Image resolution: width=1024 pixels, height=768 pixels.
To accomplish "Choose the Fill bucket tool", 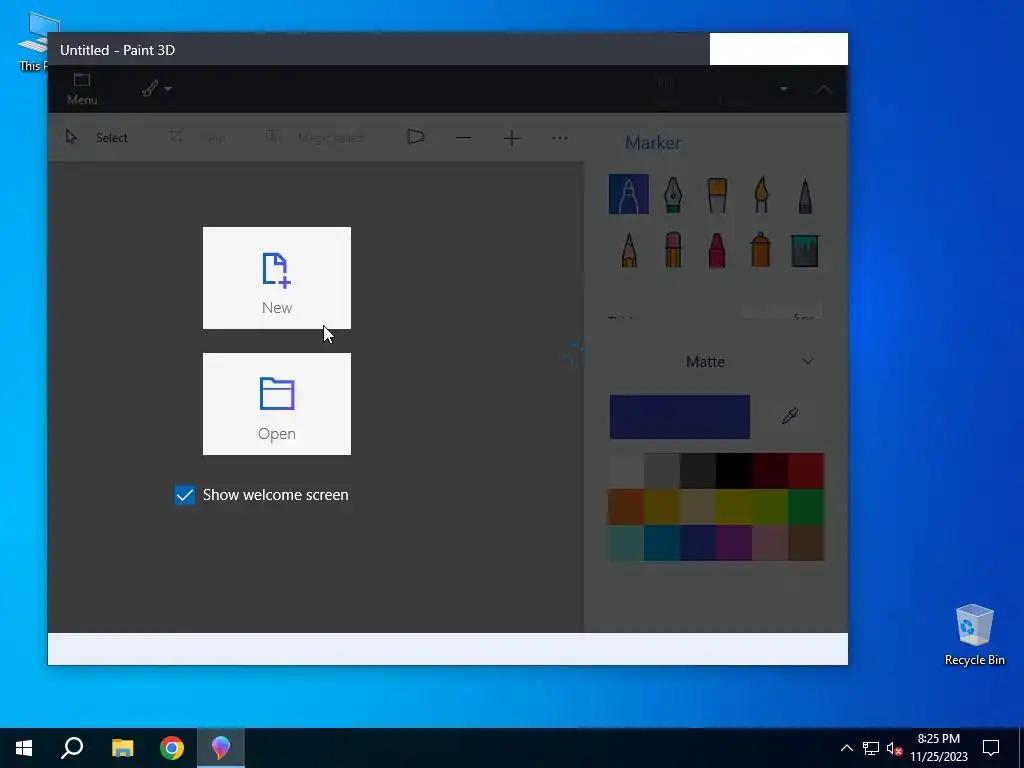I will pos(805,250).
